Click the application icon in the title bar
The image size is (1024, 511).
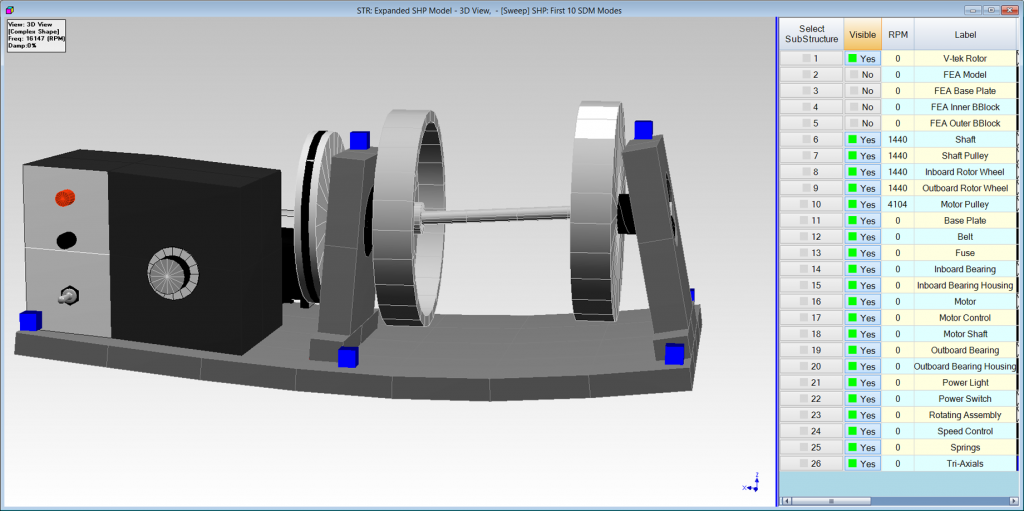tap(8, 9)
